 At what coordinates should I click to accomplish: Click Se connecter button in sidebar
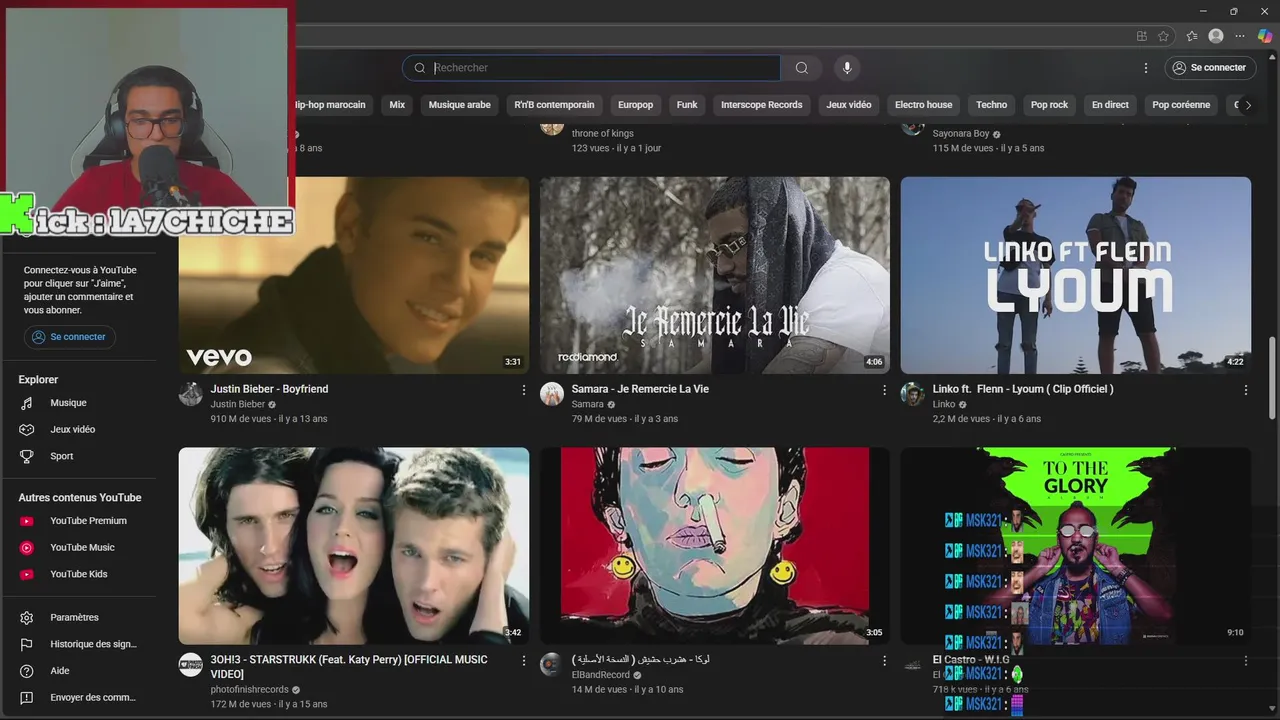(x=70, y=337)
